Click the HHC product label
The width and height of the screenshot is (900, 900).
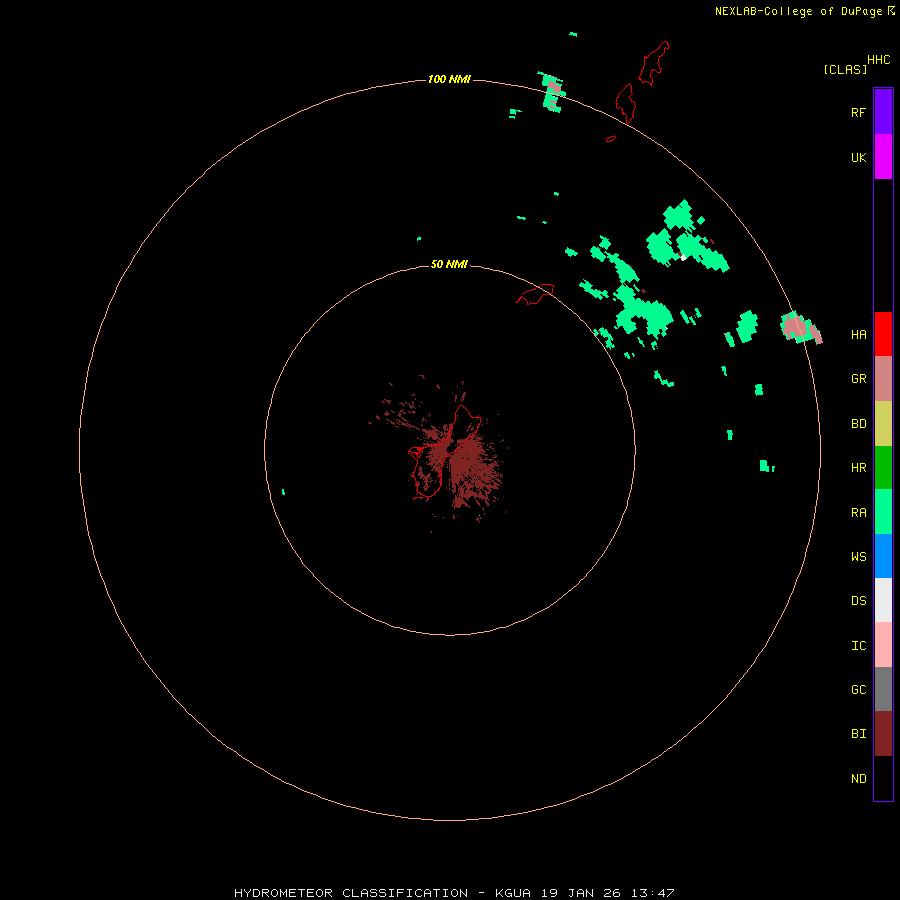[879, 60]
